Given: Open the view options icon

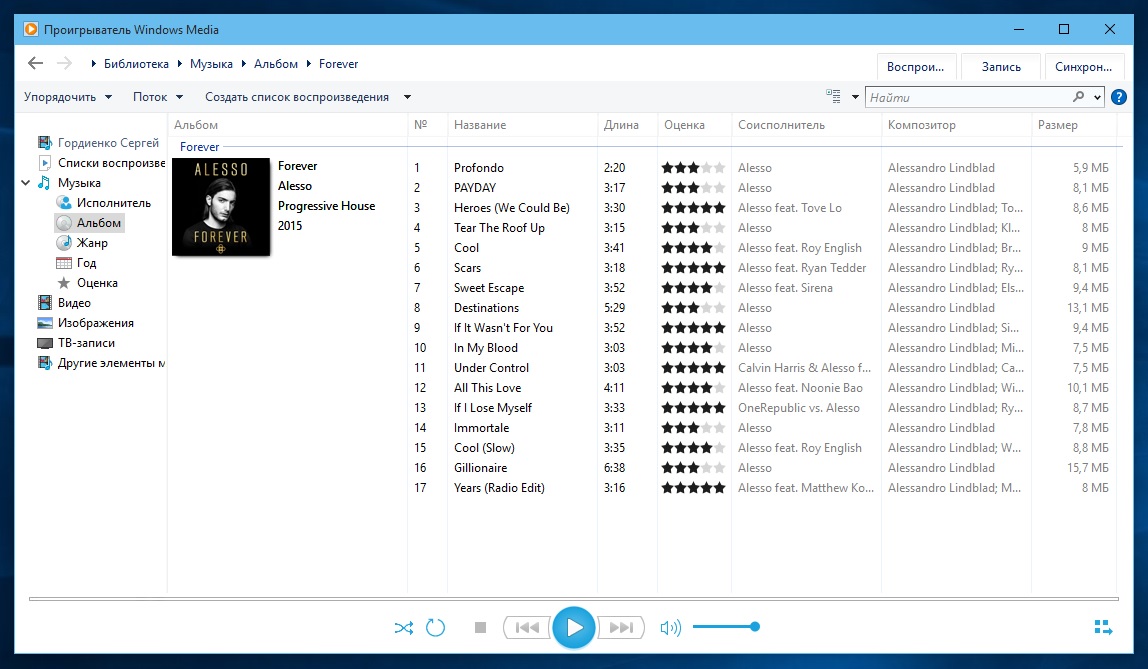Looking at the screenshot, I should tap(833, 96).
